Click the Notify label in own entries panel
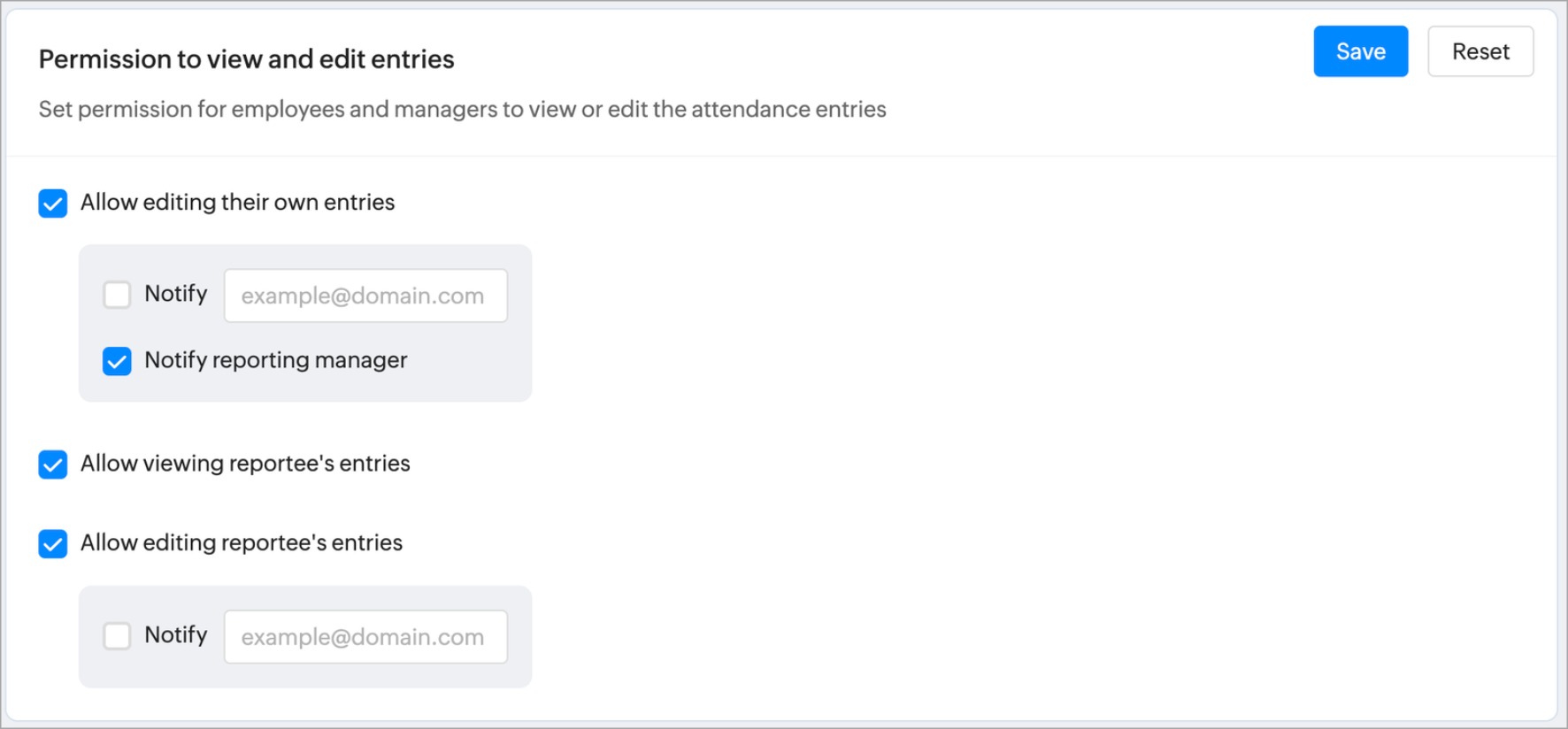This screenshot has height=729, width=1568. [175, 294]
